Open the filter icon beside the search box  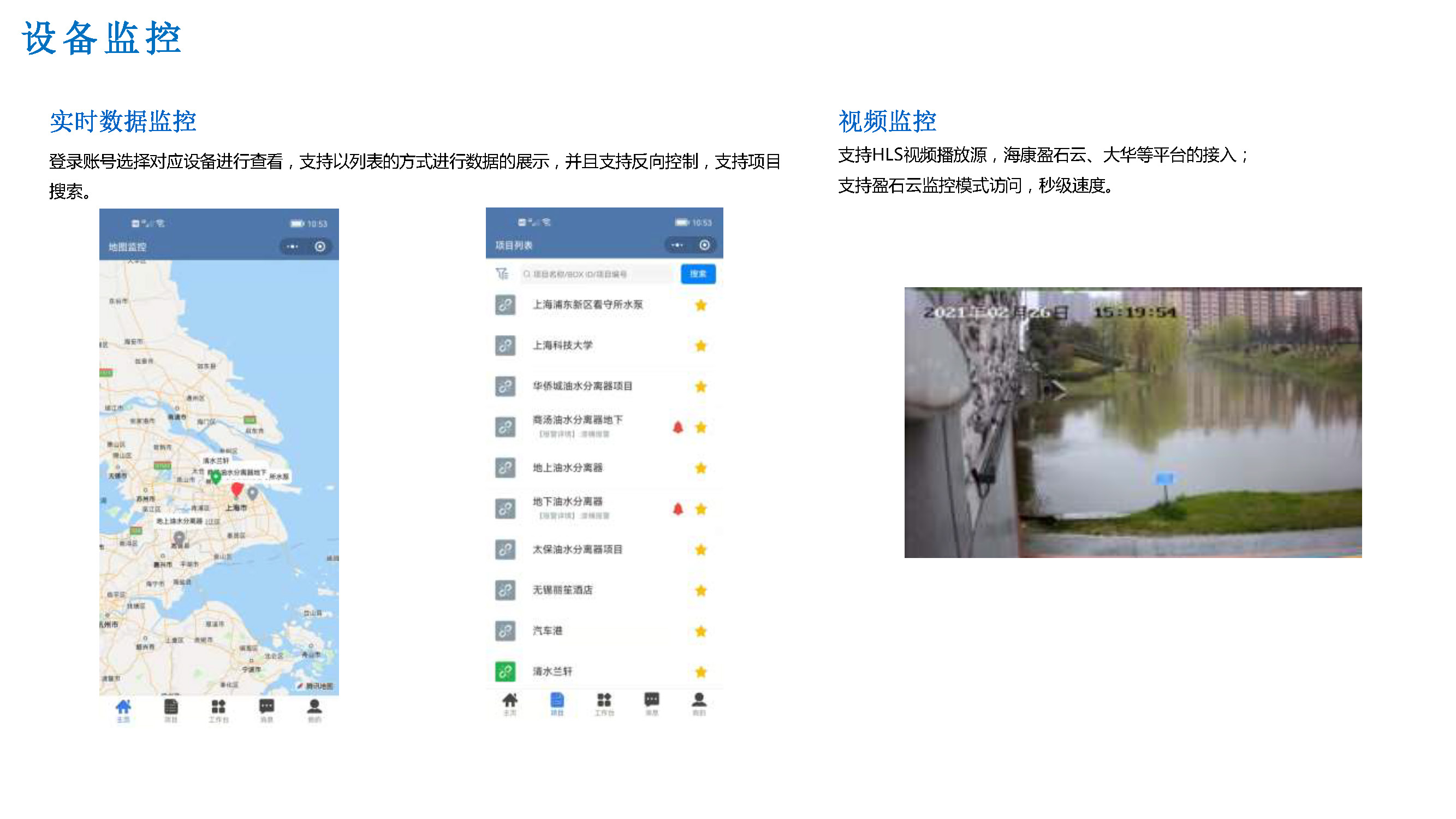point(502,274)
